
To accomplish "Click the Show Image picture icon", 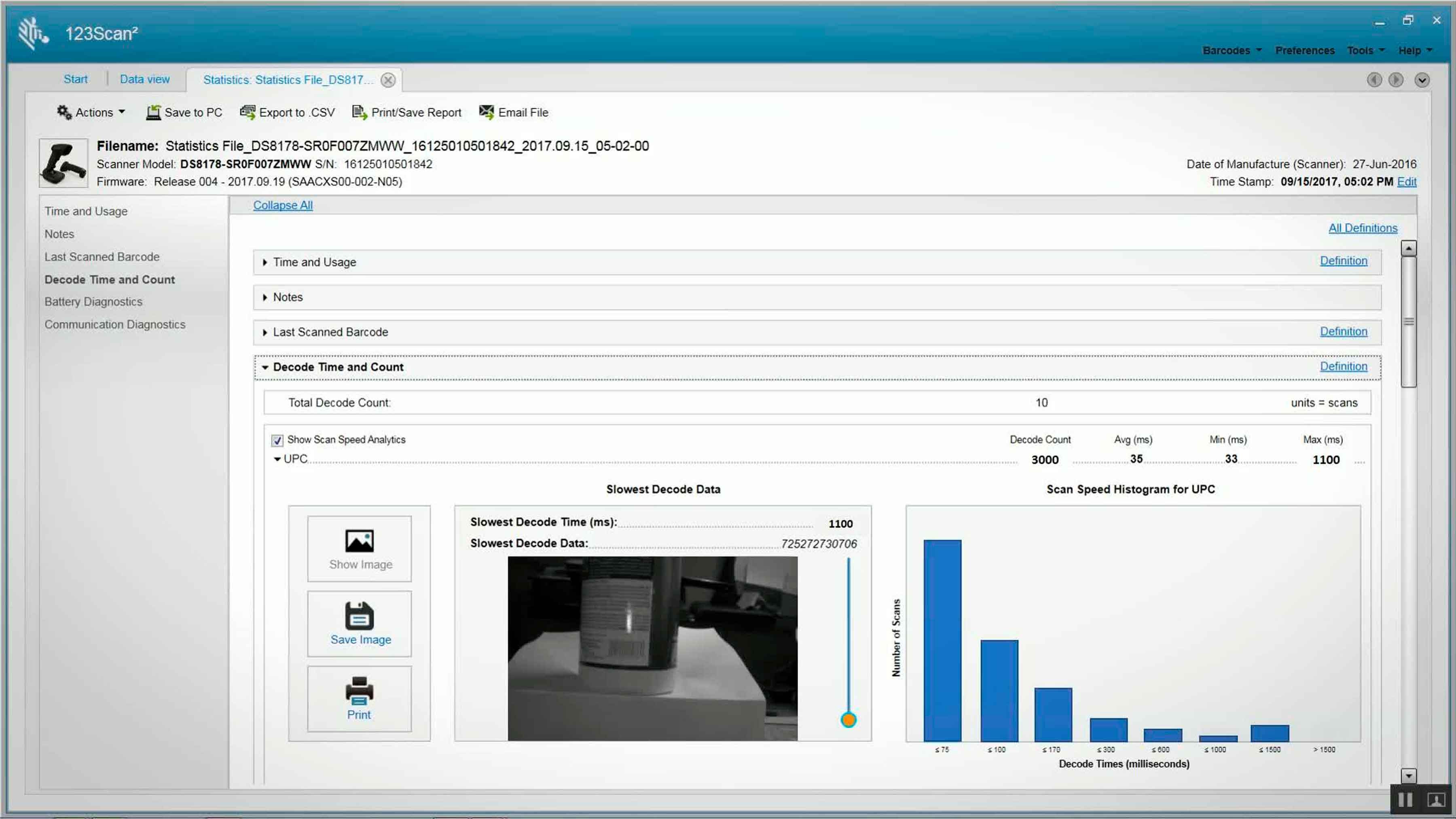I will pos(360,541).
